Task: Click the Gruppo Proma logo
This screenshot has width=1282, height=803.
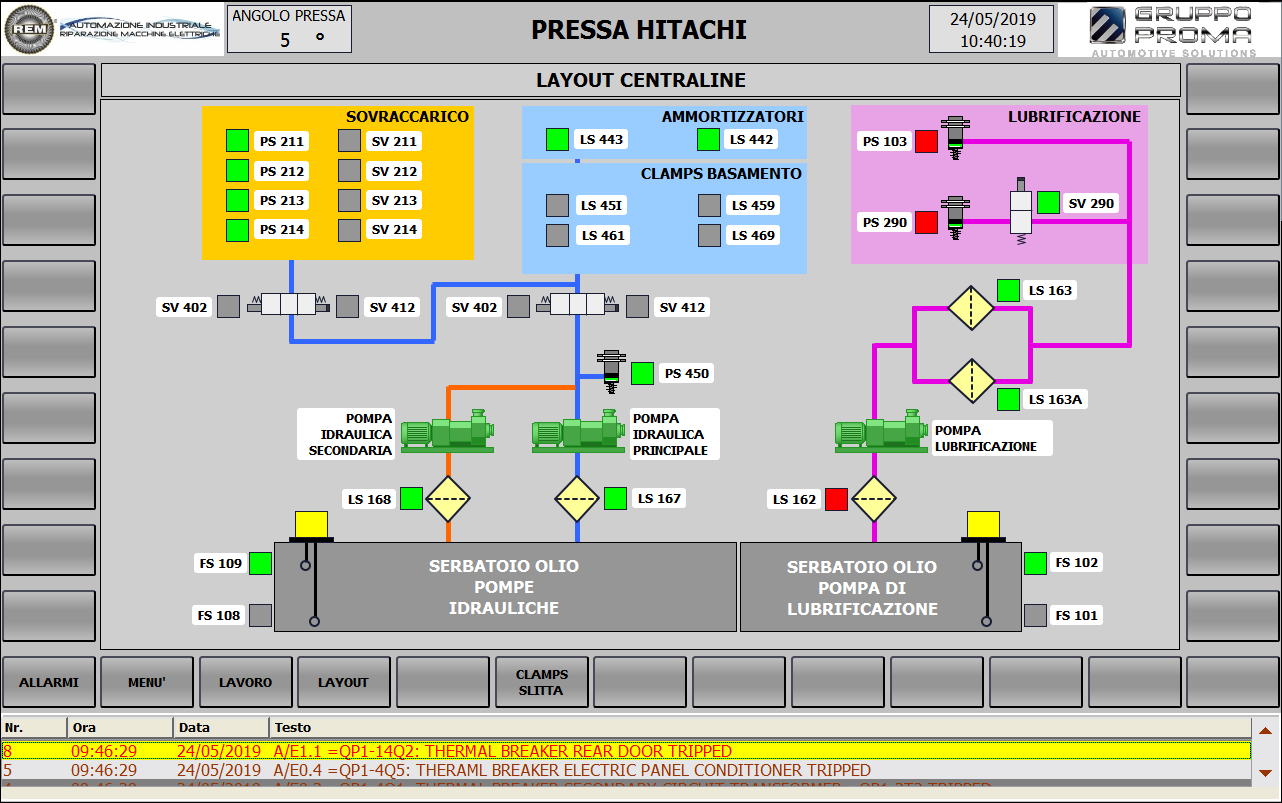Action: coord(1169,30)
